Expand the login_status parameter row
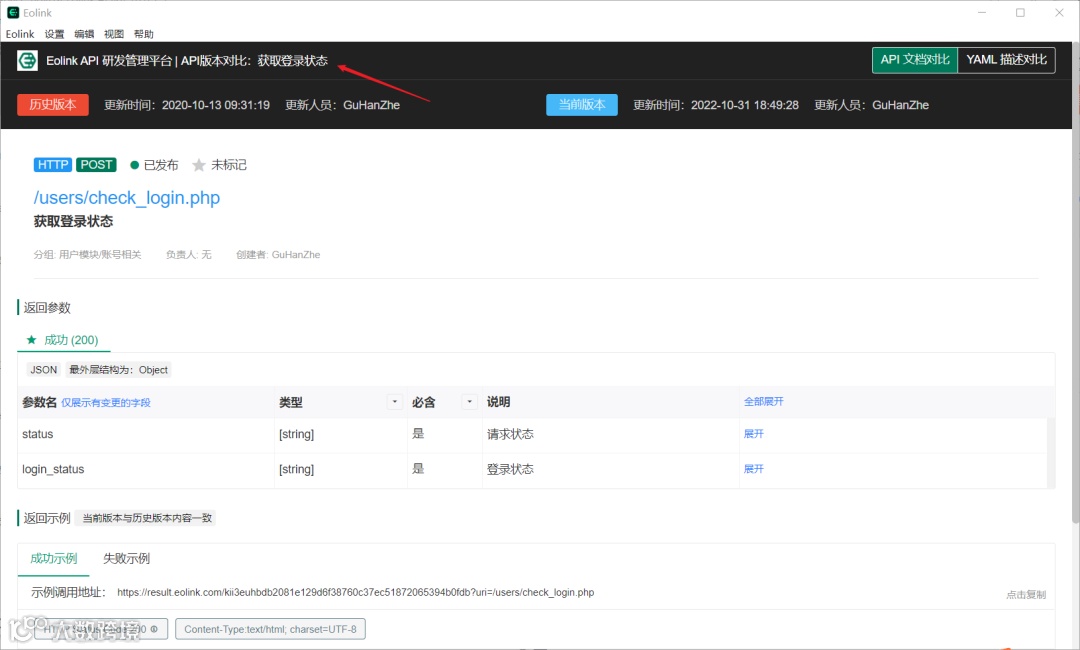 [754, 469]
